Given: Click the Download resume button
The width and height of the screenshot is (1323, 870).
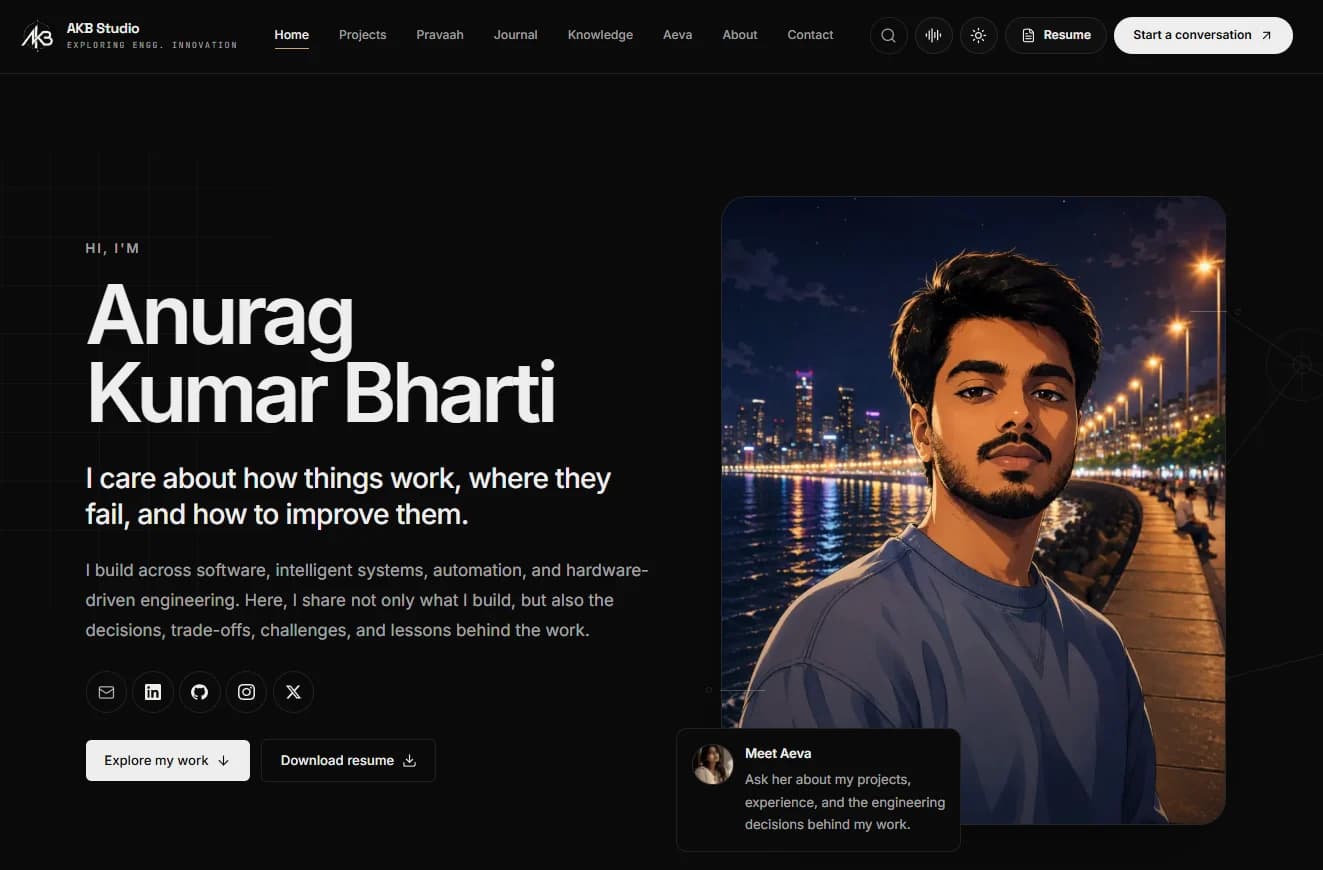Looking at the screenshot, I should [x=348, y=760].
